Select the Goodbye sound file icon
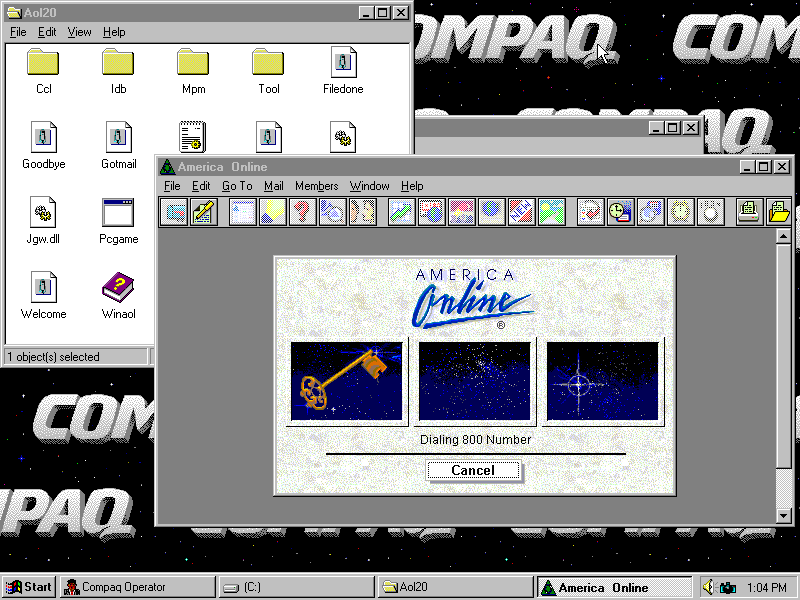This screenshot has height=600, width=800. click(x=43, y=146)
